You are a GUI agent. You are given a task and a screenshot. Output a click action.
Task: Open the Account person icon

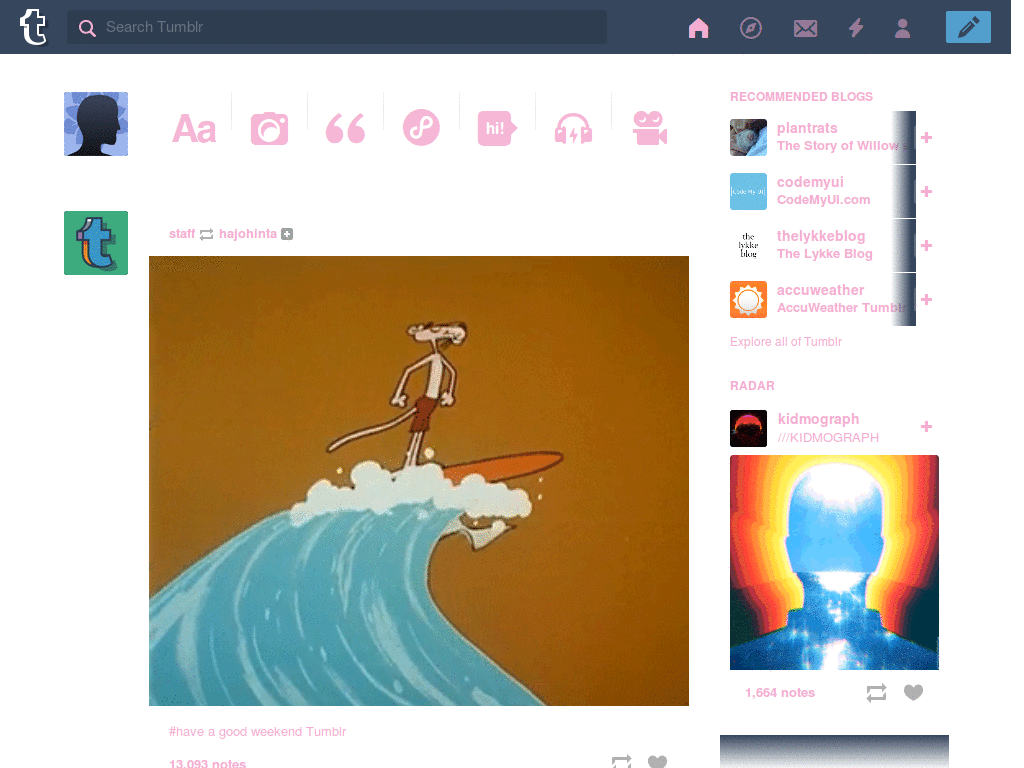point(903,28)
